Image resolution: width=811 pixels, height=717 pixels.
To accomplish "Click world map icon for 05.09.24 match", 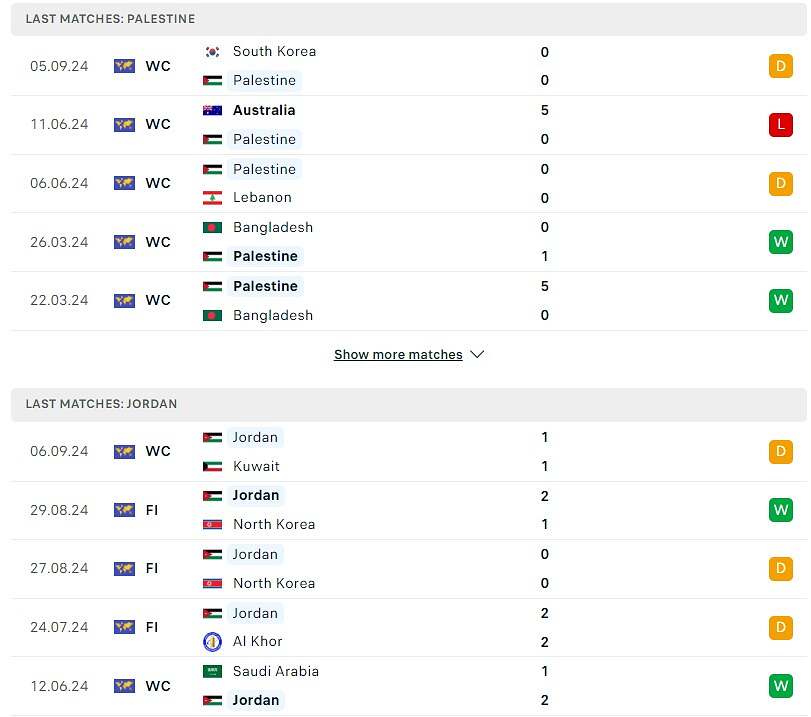I will coord(124,66).
